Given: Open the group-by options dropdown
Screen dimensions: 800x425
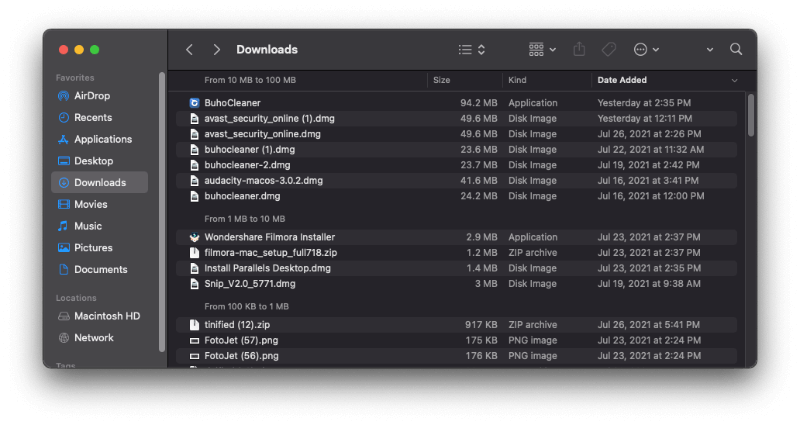Looking at the screenshot, I should point(542,49).
